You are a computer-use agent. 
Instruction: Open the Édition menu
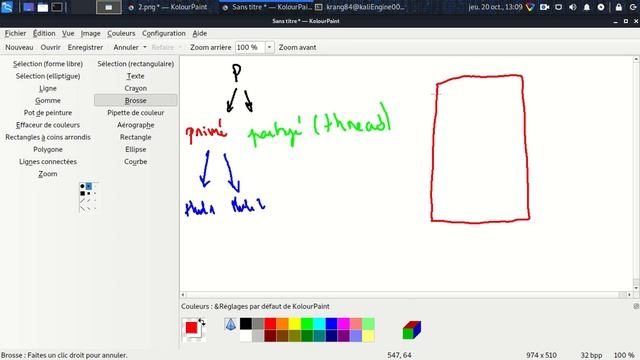[x=44, y=33]
